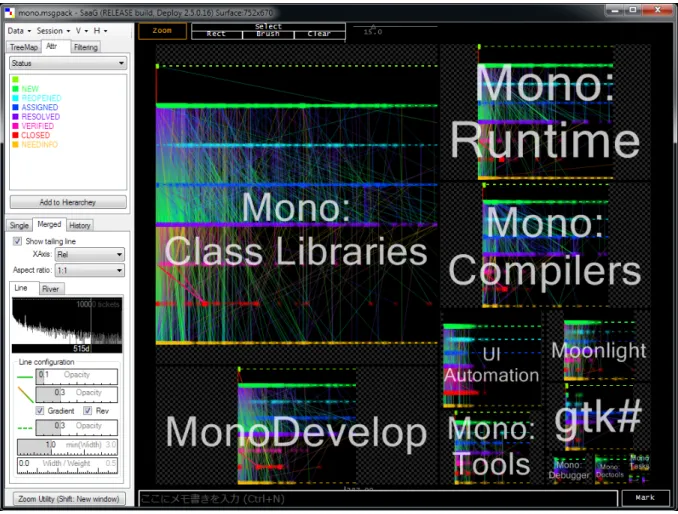Click the unlabeled lime color swatch

16,79
